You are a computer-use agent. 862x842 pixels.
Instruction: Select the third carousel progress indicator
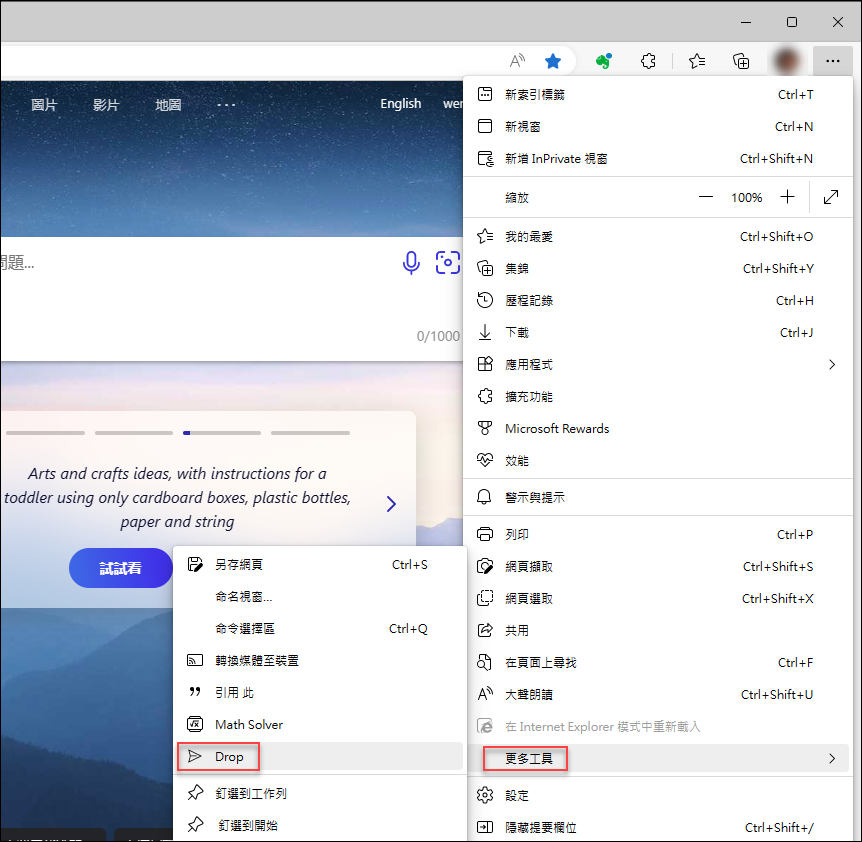point(222,433)
